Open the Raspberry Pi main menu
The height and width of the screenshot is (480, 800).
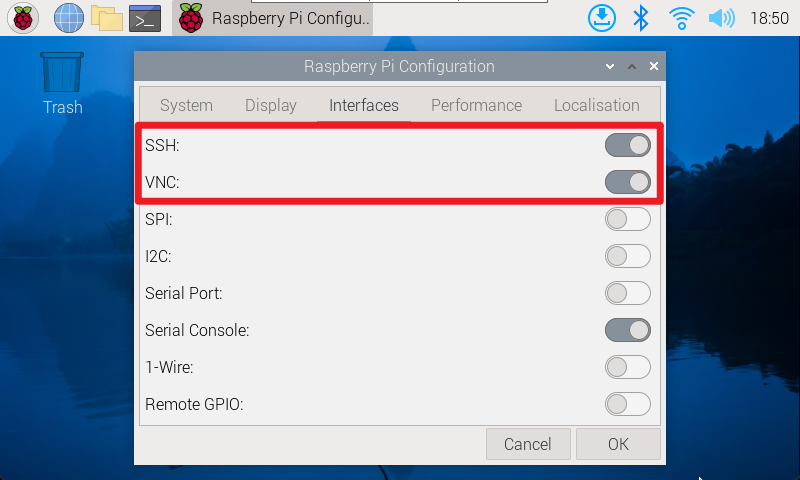point(23,18)
